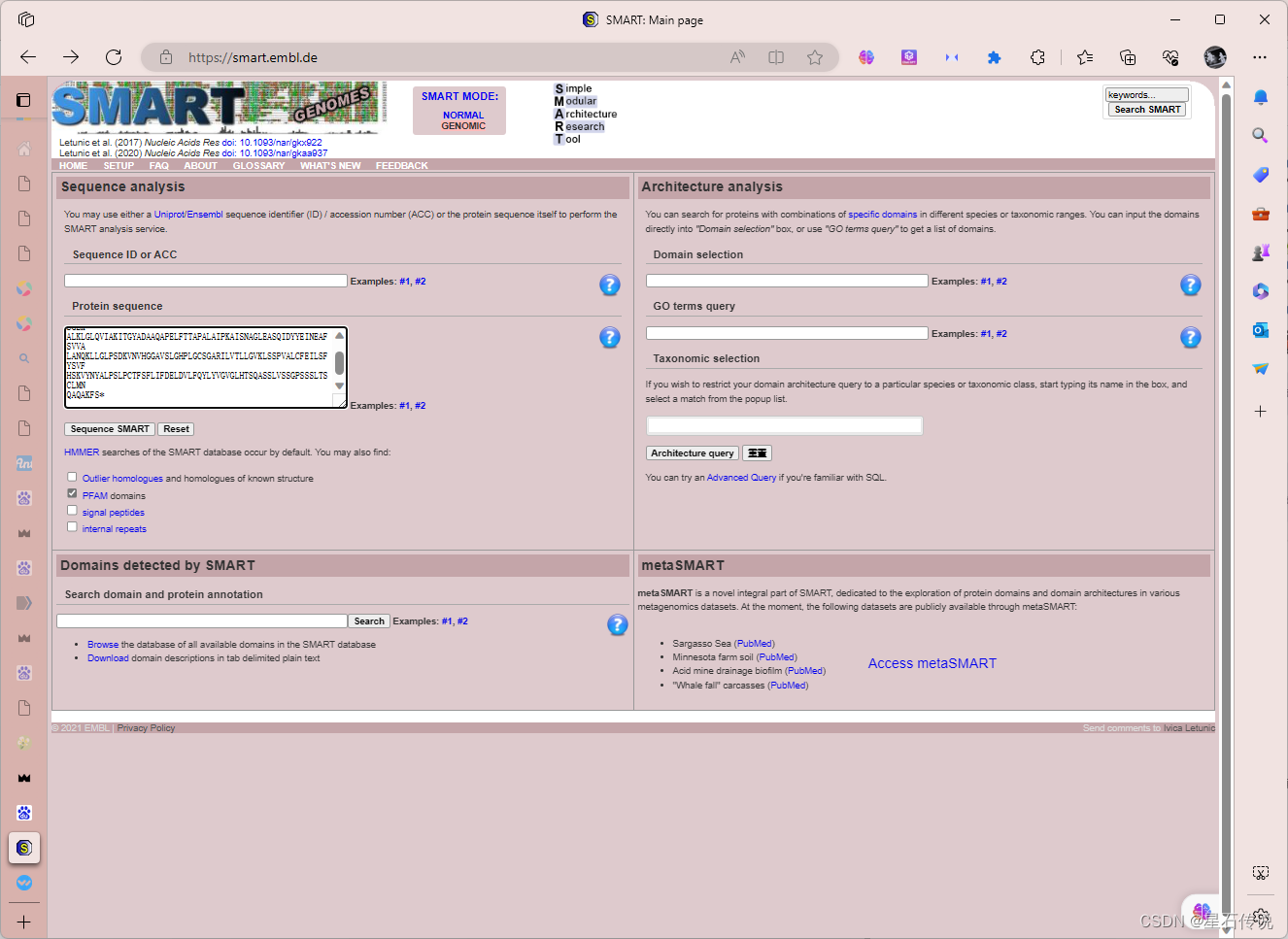The height and width of the screenshot is (939, 1288).
Task: Click the Sequence SMART button
Action: [x=110, y=429]
